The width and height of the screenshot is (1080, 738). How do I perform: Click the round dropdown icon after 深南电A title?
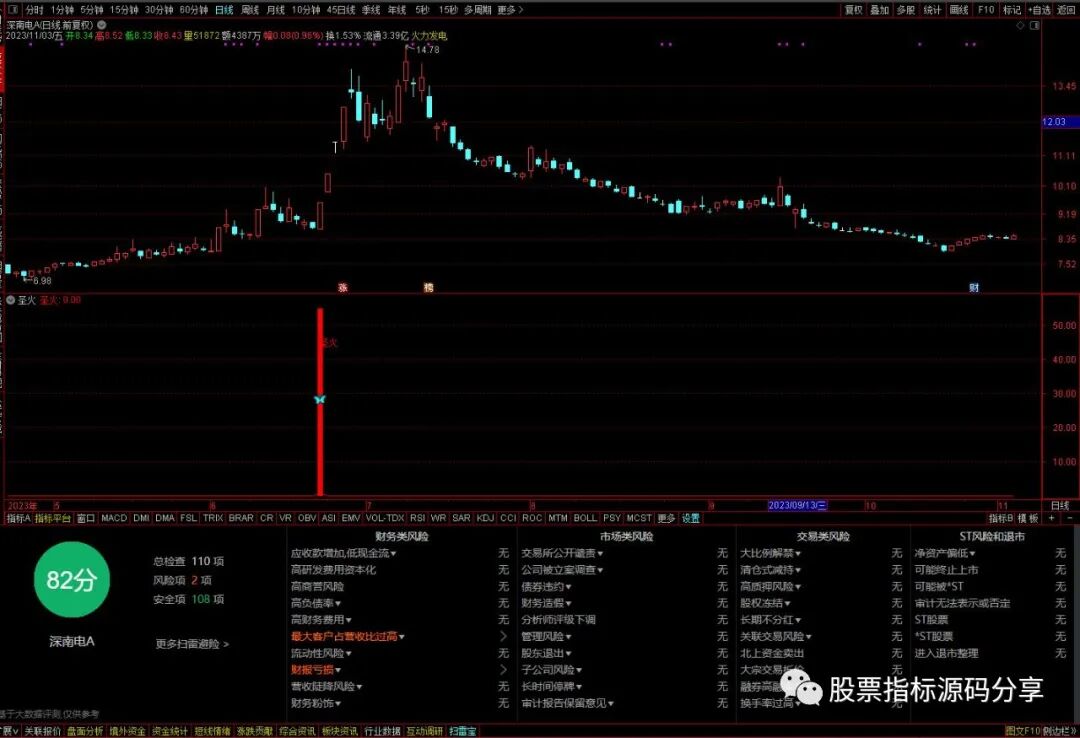(102, 25)
